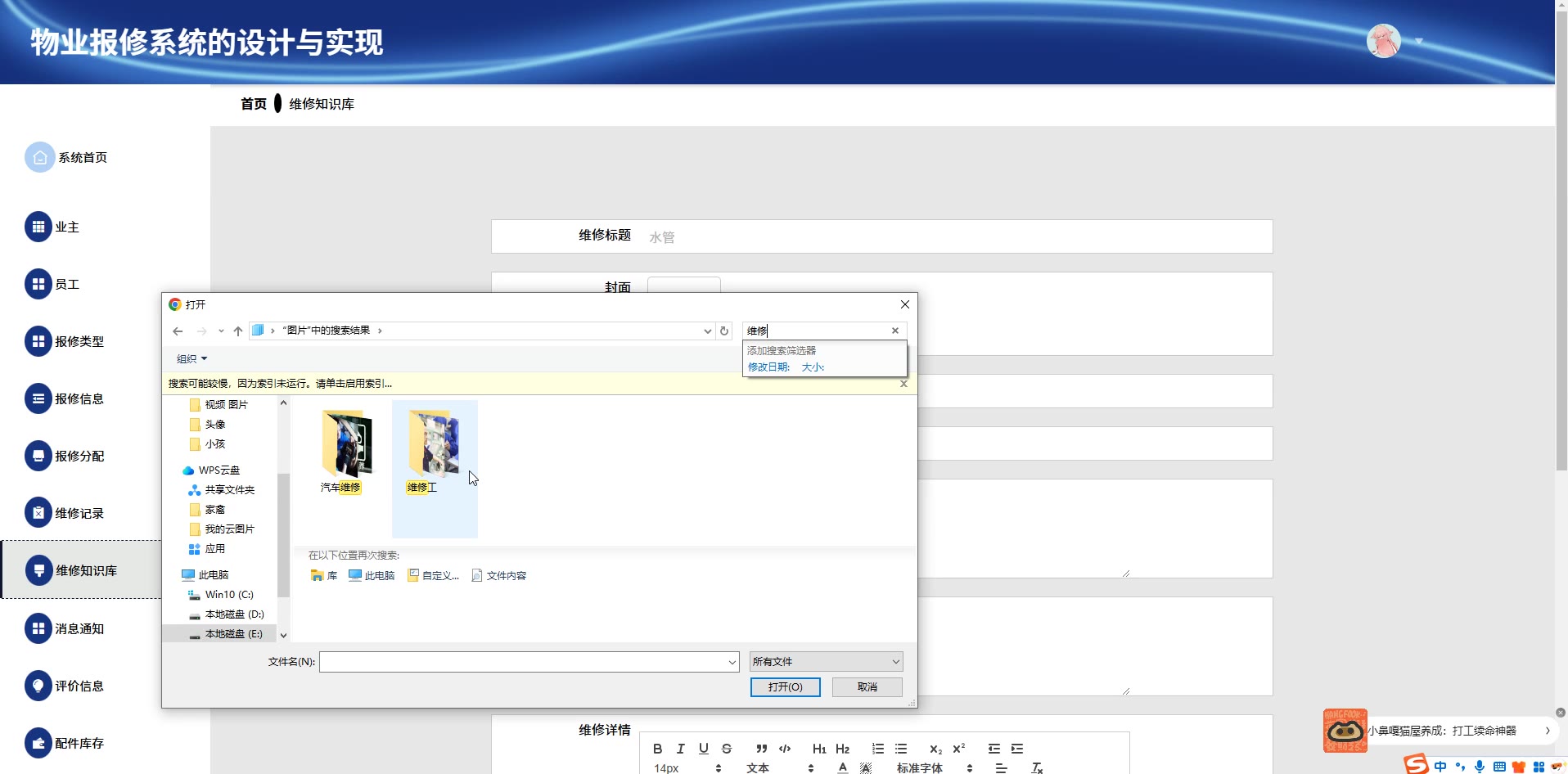Screen dimensions: 1568x774
Task: Click the Up one level arrow
Action: (x=238, y=331)
